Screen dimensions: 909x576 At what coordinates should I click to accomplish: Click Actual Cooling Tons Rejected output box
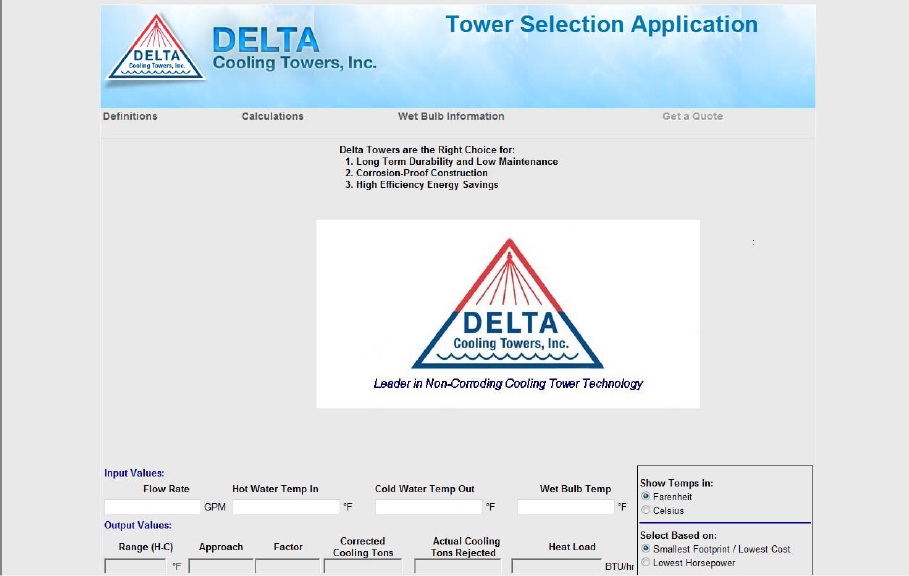click(459, 567)
